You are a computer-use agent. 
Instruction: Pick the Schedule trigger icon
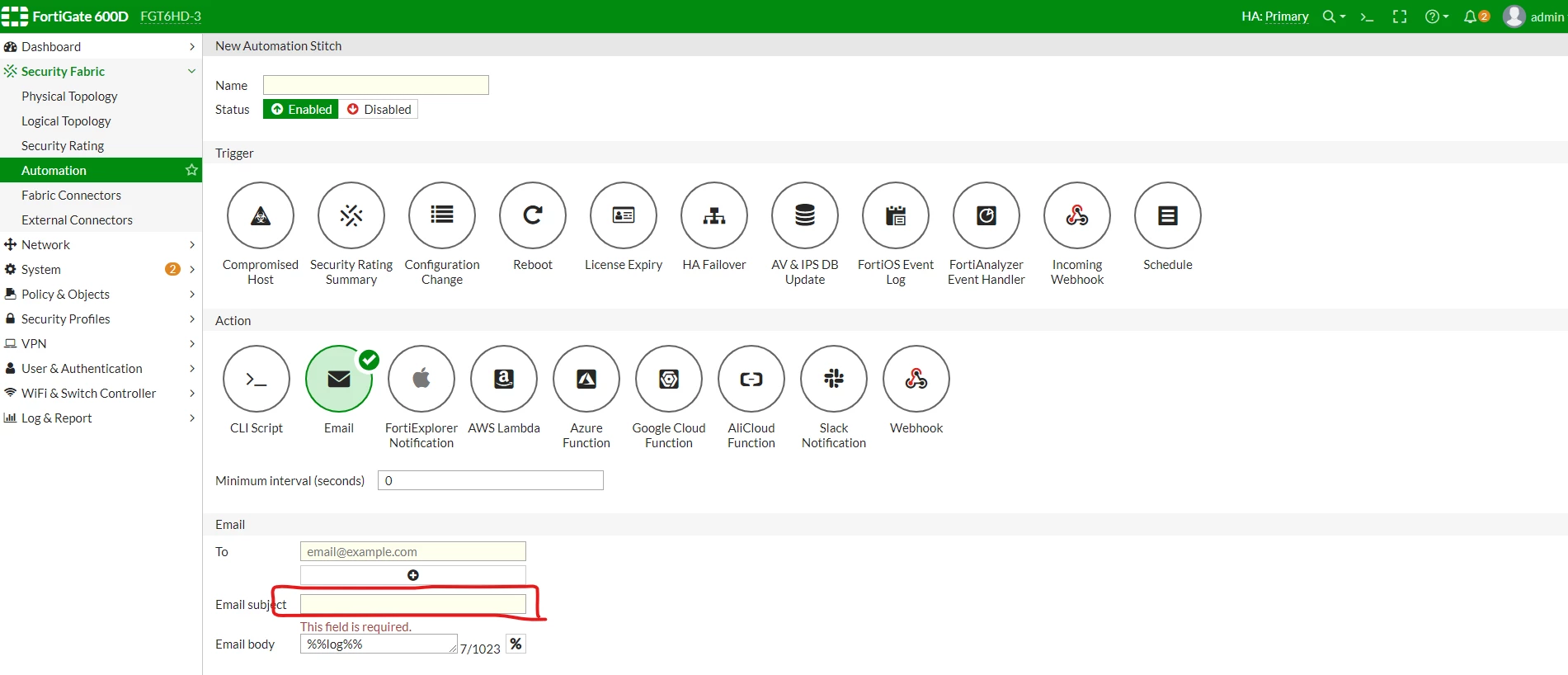pyautogui.click(x=1168, y=215)
